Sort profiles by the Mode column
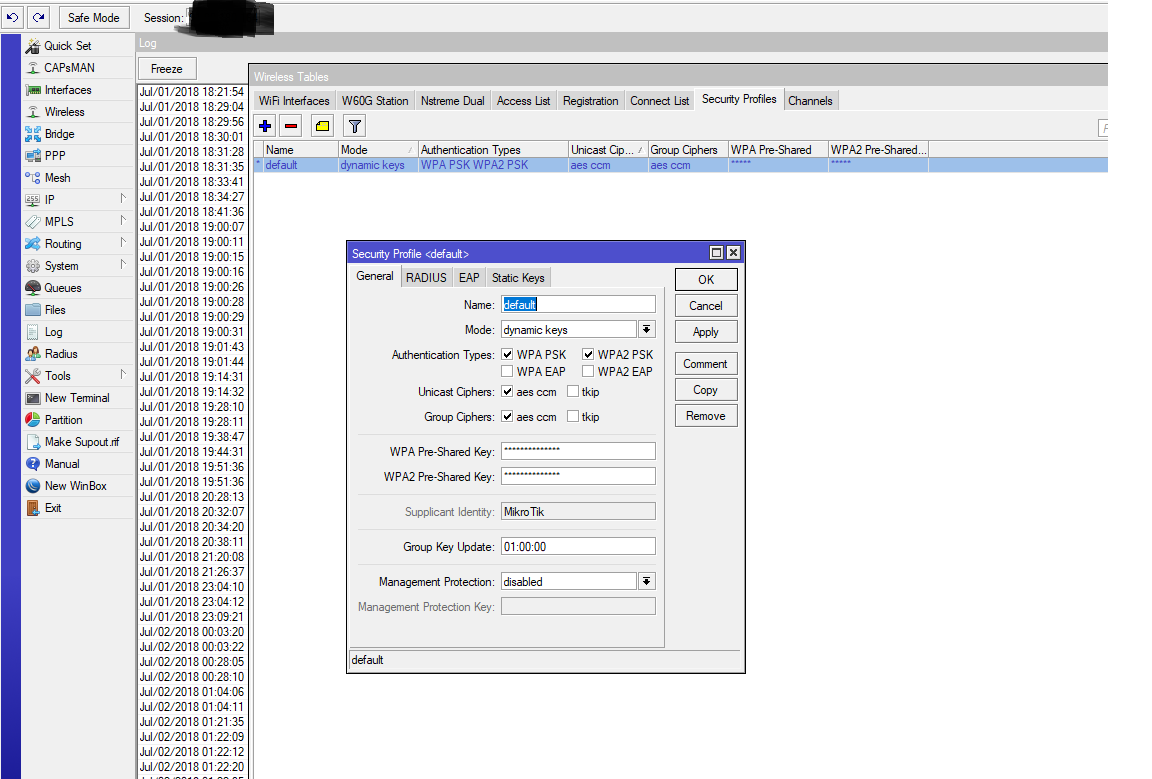 click(375, 149)
